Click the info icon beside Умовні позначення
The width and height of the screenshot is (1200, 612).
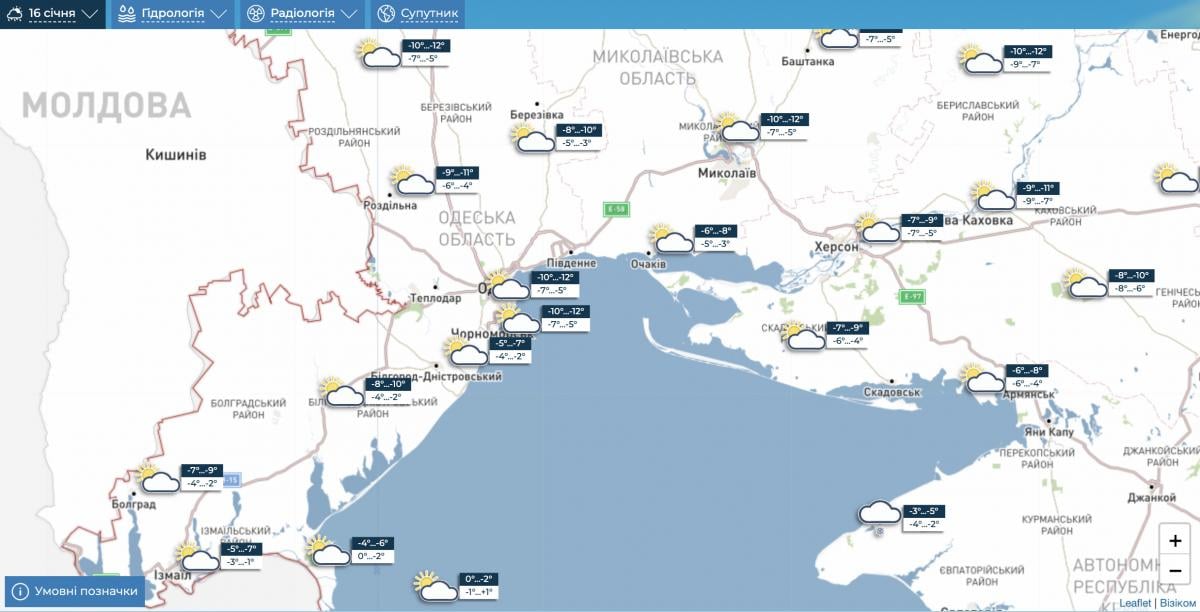[x=21, y=590]
